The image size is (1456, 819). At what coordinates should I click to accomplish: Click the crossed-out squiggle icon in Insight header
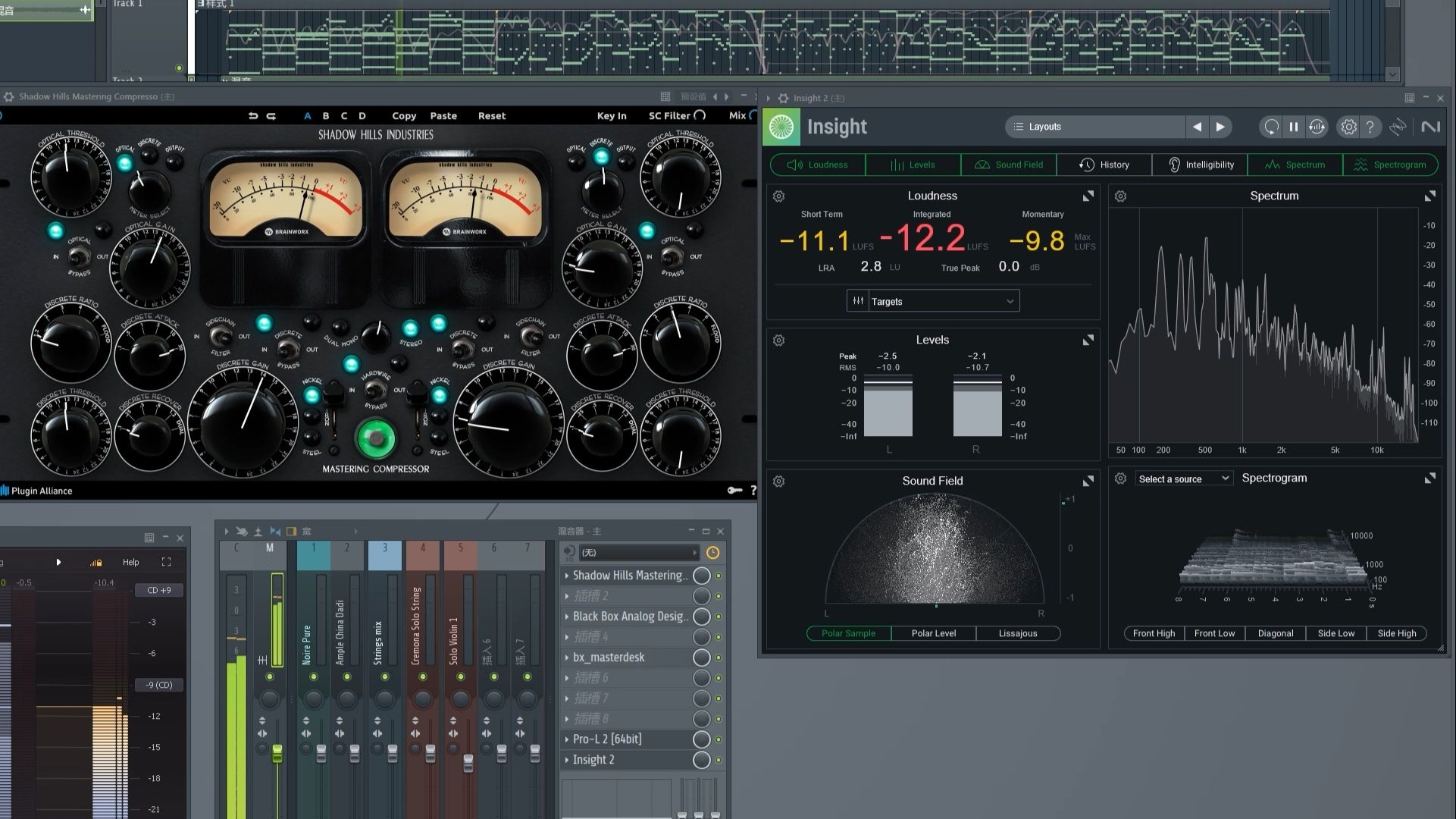pyautogui.click(x=1398, y=127)
